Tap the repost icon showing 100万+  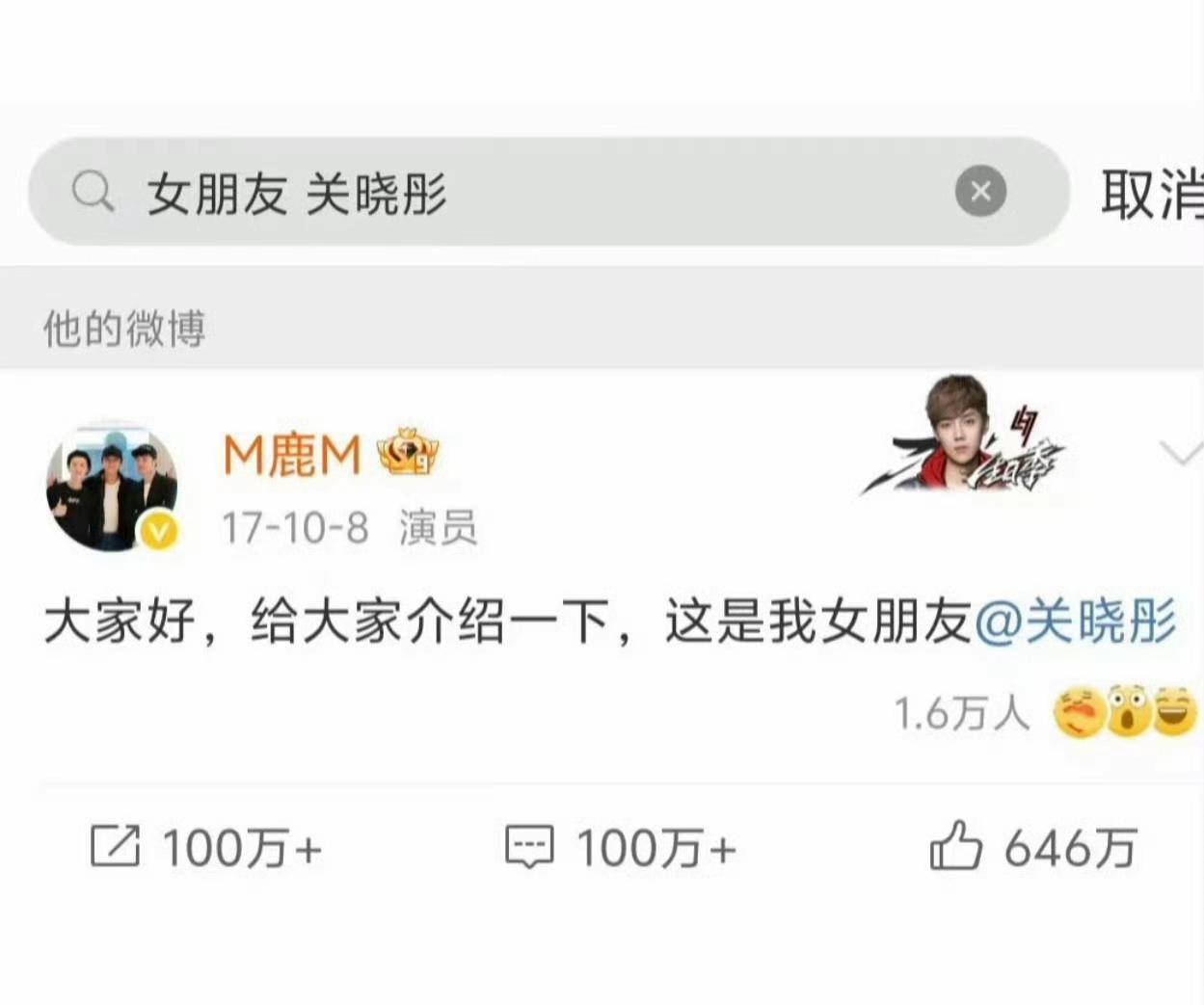[x=115, y=847]
